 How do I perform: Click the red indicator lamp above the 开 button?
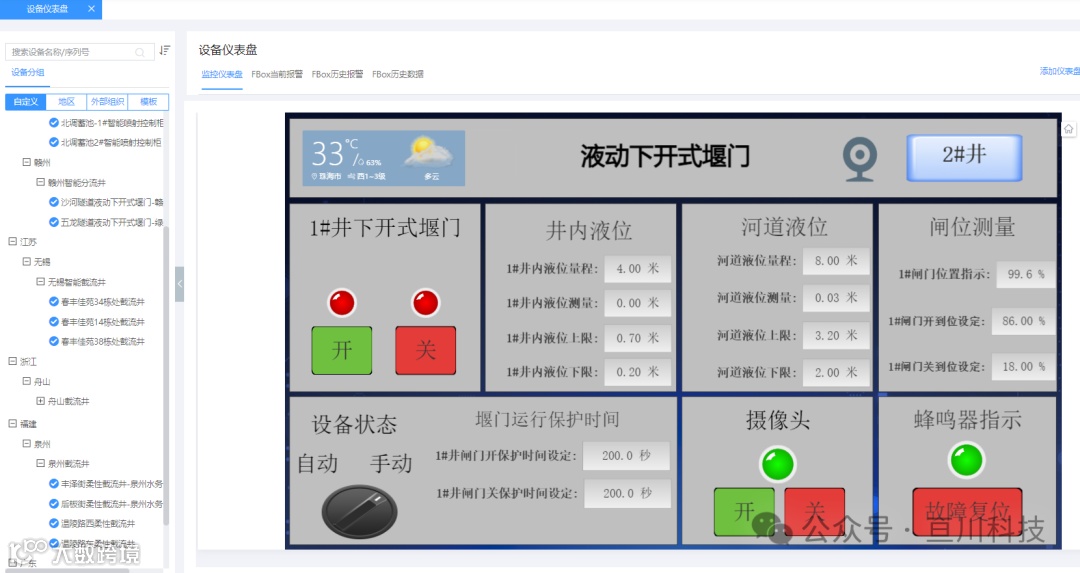(x=342, y=302)
